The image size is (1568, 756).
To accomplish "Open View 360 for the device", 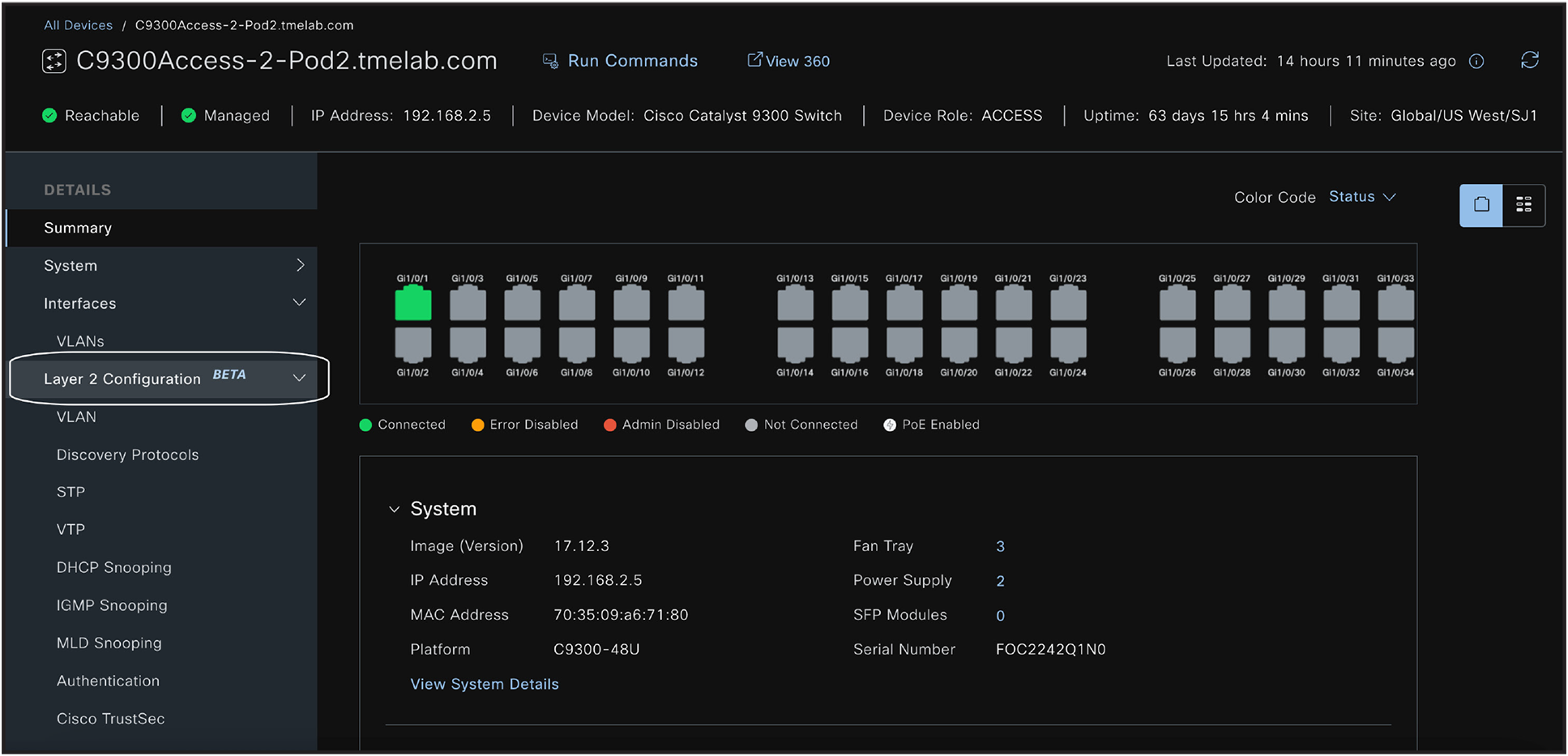I will click(x=788, y=61).
